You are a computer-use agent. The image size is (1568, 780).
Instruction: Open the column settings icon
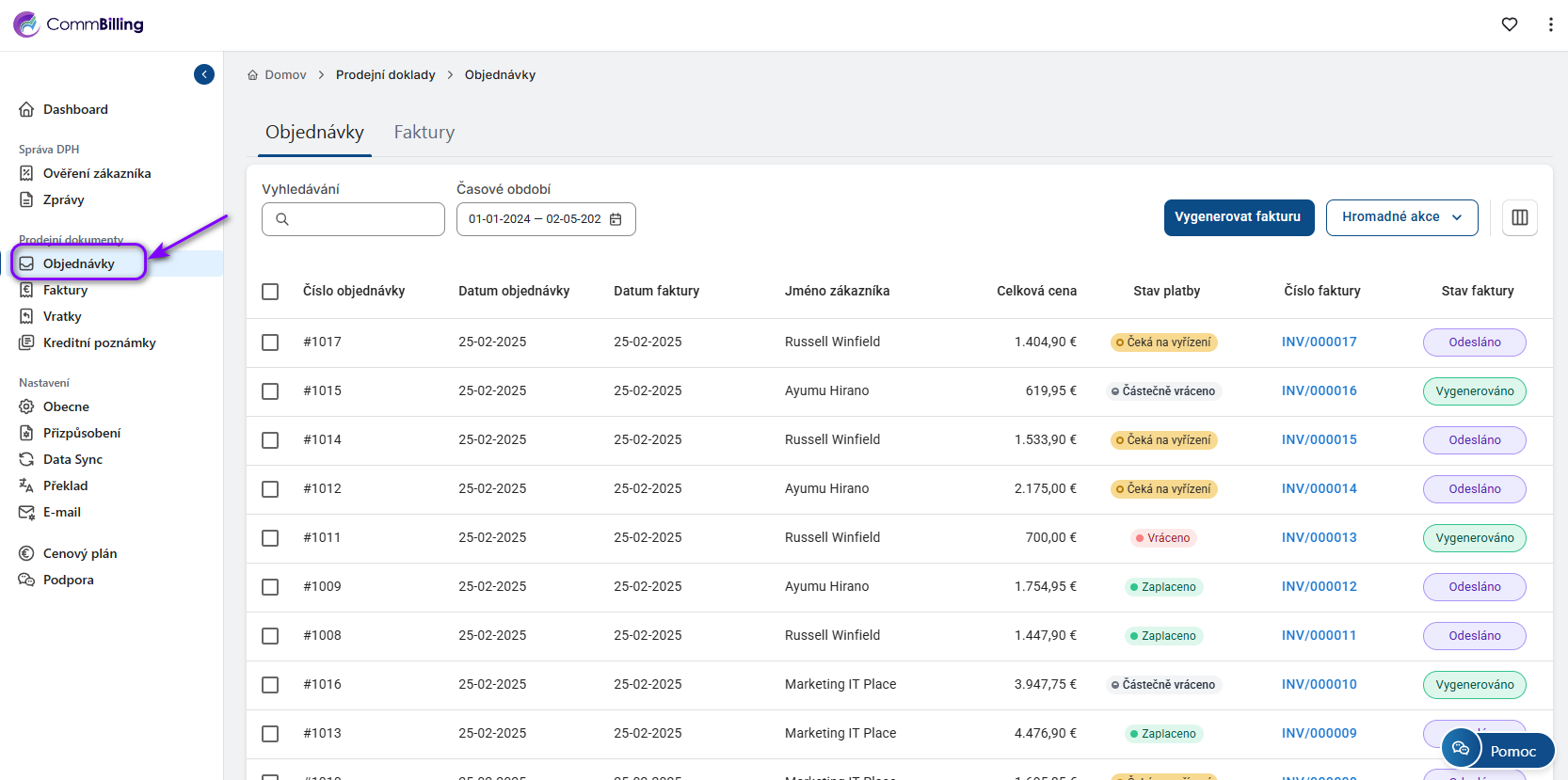pos(1519,217)
